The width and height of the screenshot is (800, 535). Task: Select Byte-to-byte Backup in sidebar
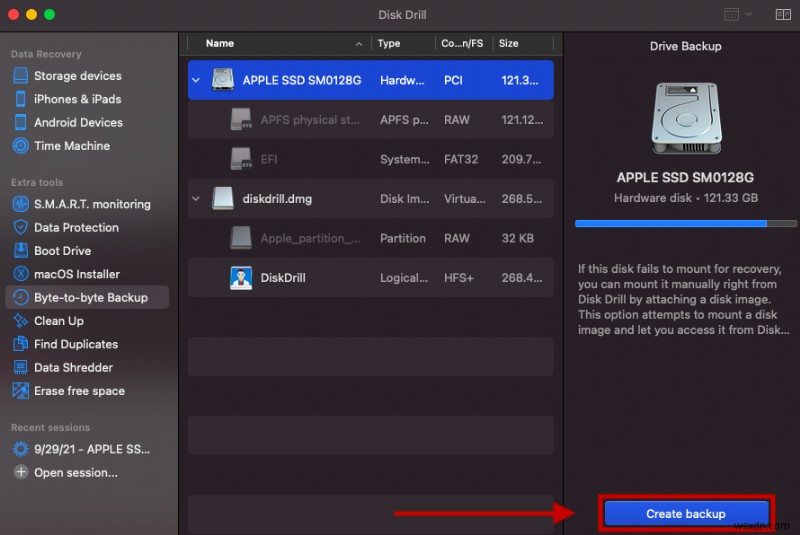pyautogui.click(x=87, y=297)
